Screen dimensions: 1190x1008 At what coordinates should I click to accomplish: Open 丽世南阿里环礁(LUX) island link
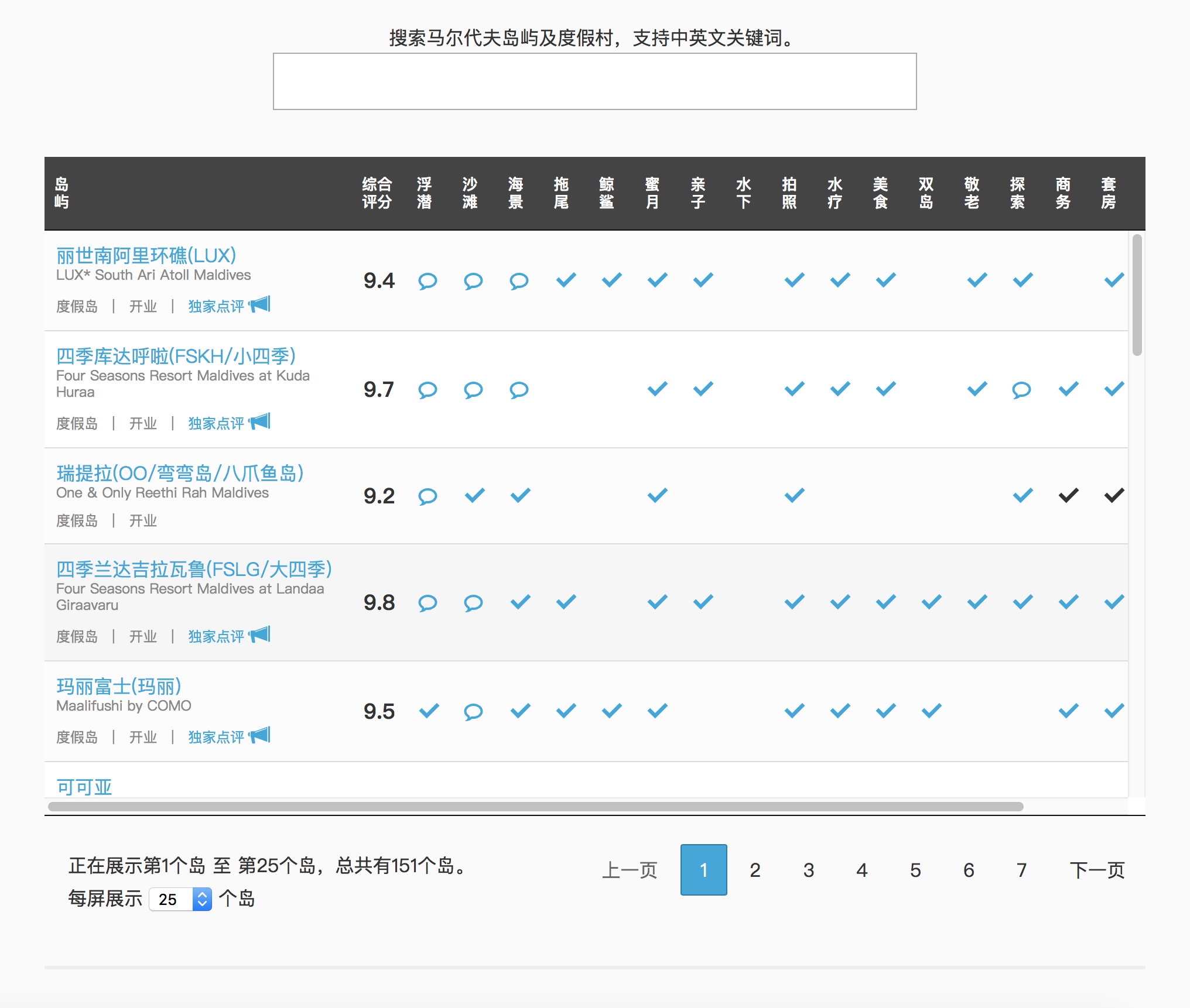(146, 256)
